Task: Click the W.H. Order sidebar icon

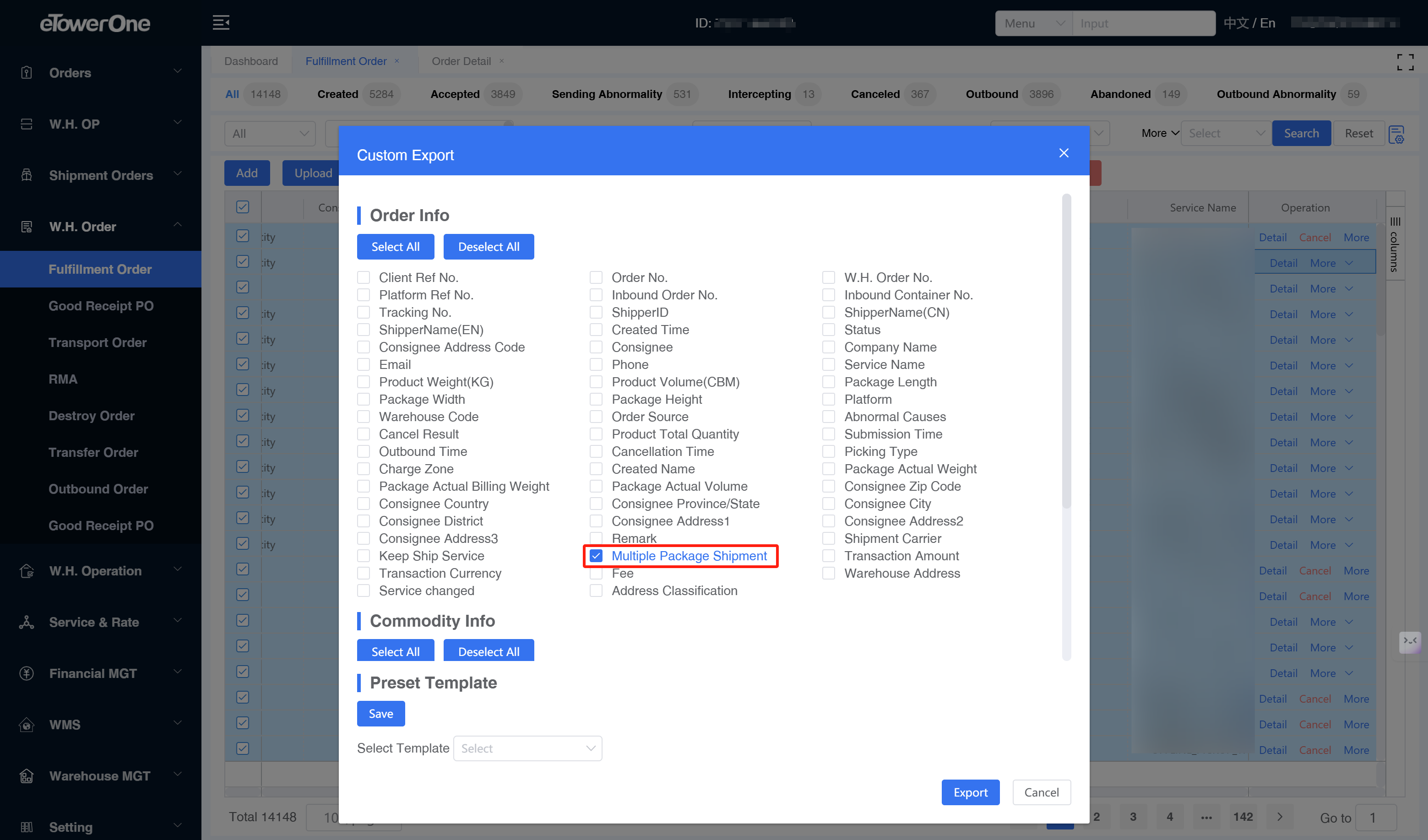Action: click(27, 227)
